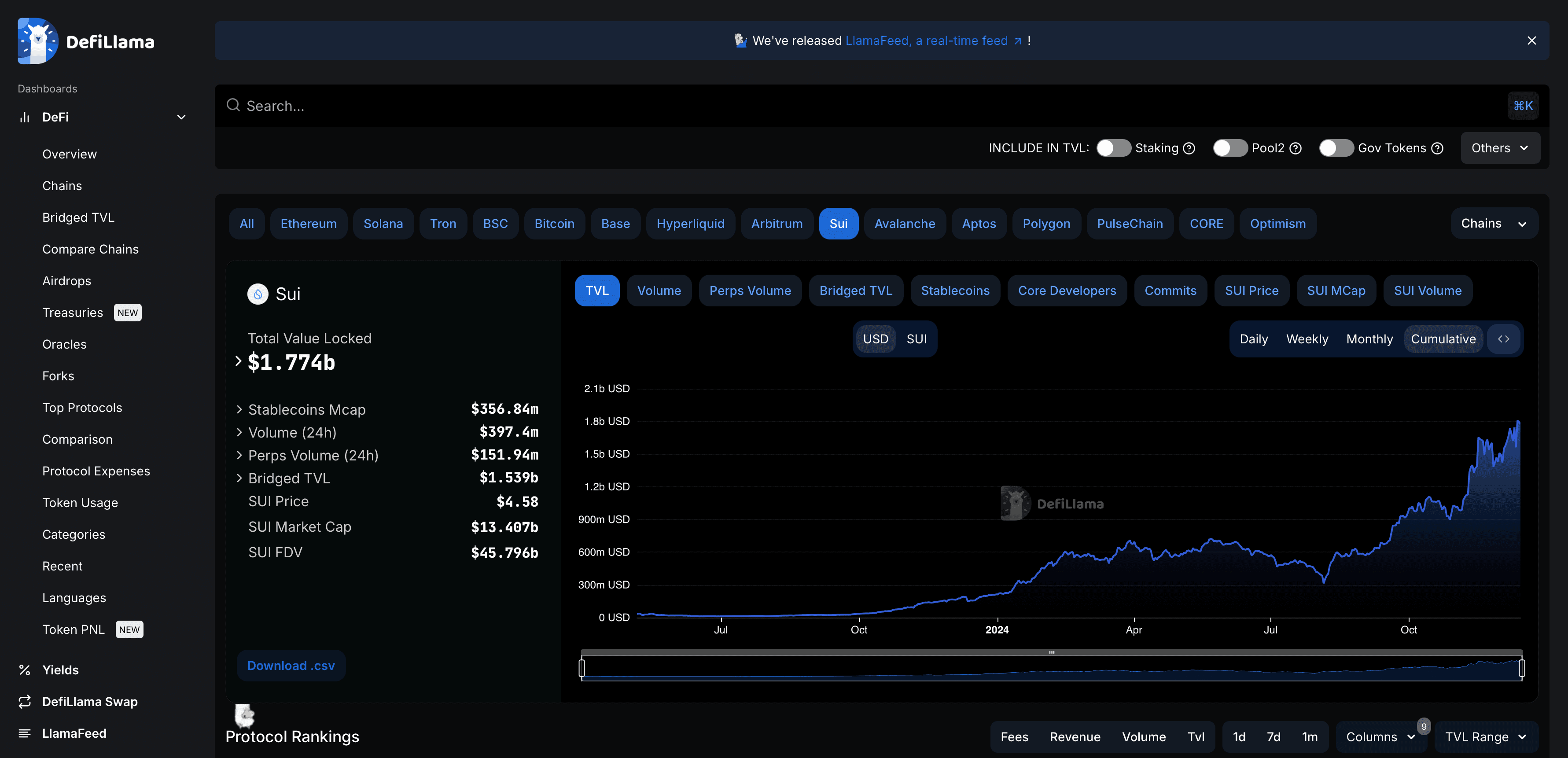Dismiss the LlamaFeed announcement banner

point(1531,41)
